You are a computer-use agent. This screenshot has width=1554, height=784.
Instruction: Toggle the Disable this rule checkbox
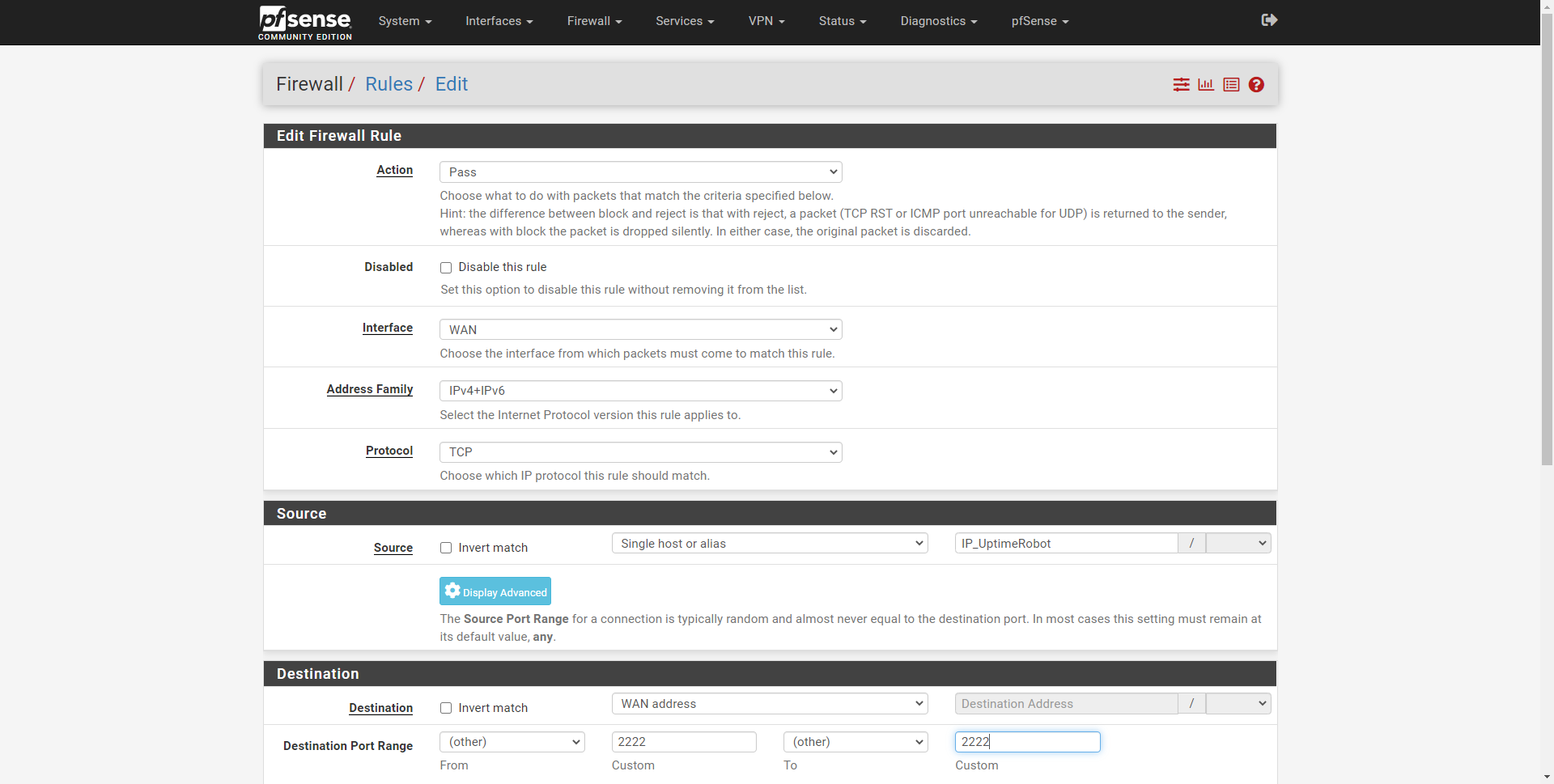(x=446, y=268)
